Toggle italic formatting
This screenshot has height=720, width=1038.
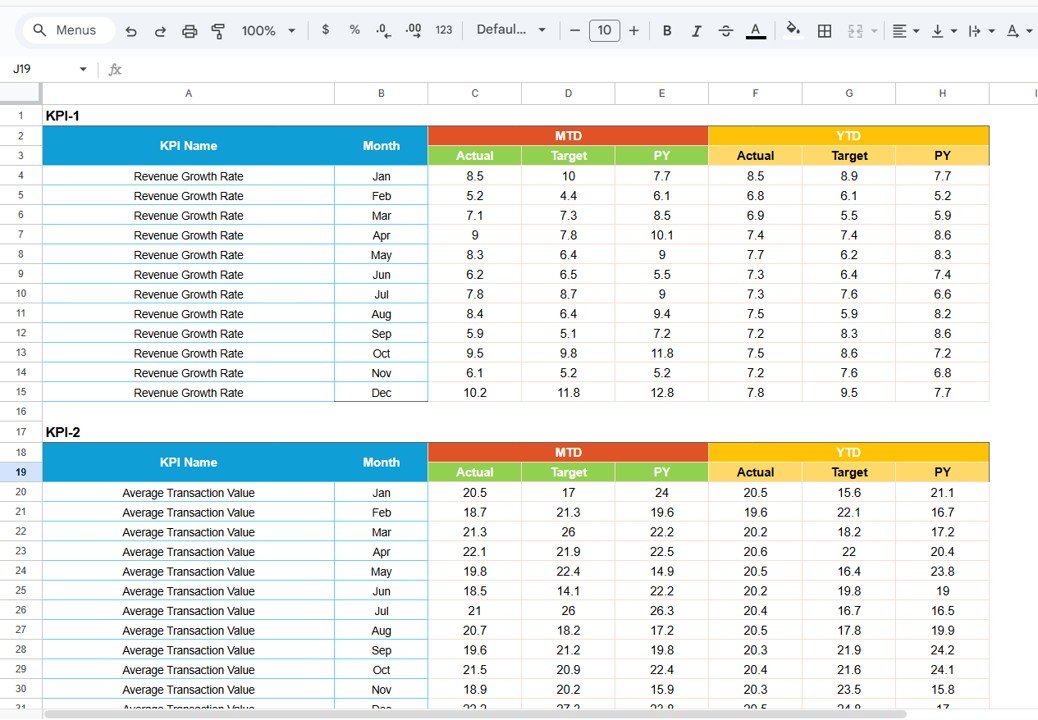click(x=696, y=31)
